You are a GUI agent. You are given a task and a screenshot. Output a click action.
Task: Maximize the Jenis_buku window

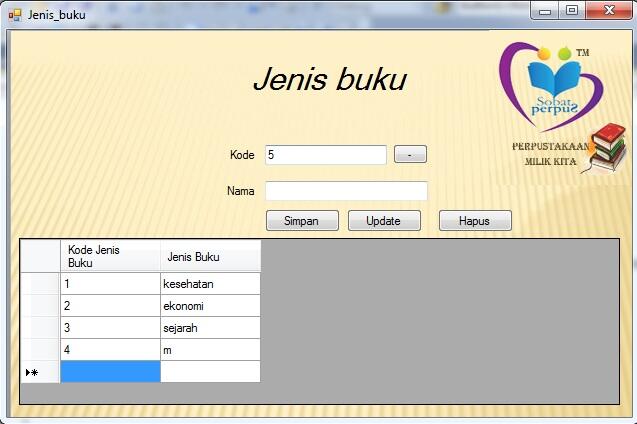(x=572, y=11)
